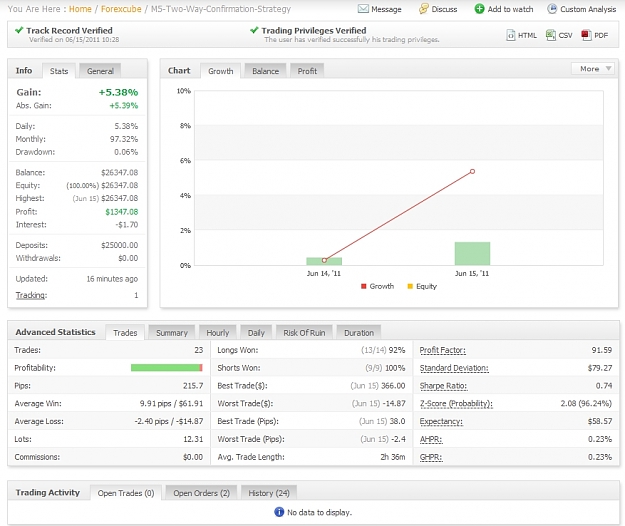625x526 pixels.
Task: Click the HTML export link text
Action: coord(527,35)
